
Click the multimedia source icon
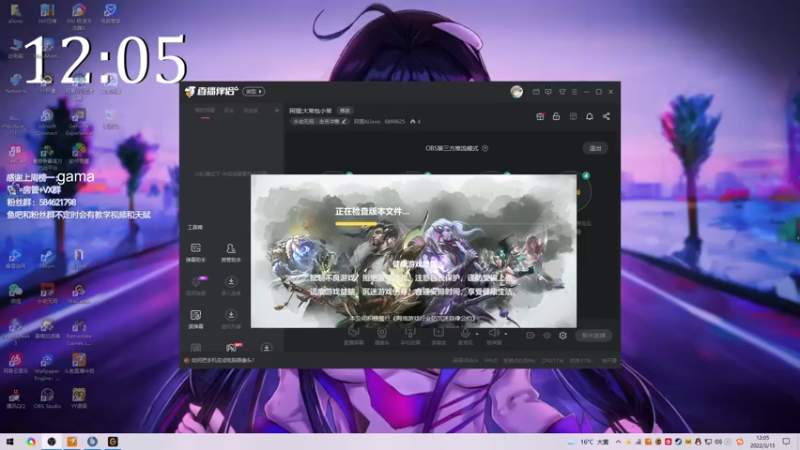(438, 335)
